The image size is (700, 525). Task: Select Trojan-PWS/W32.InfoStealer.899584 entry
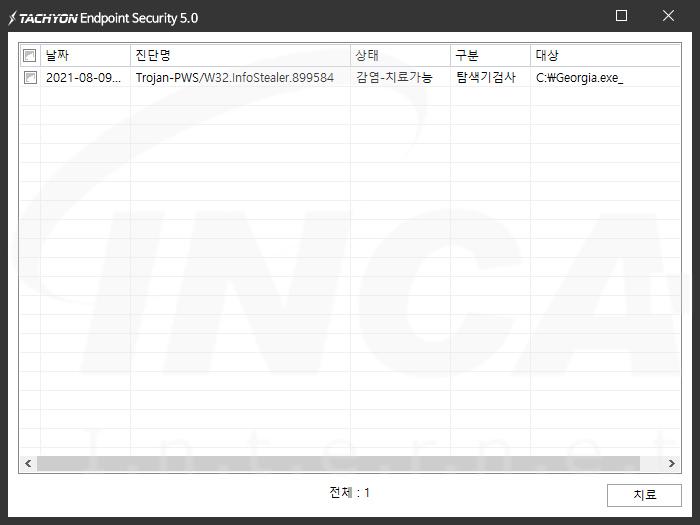(235, 78)
